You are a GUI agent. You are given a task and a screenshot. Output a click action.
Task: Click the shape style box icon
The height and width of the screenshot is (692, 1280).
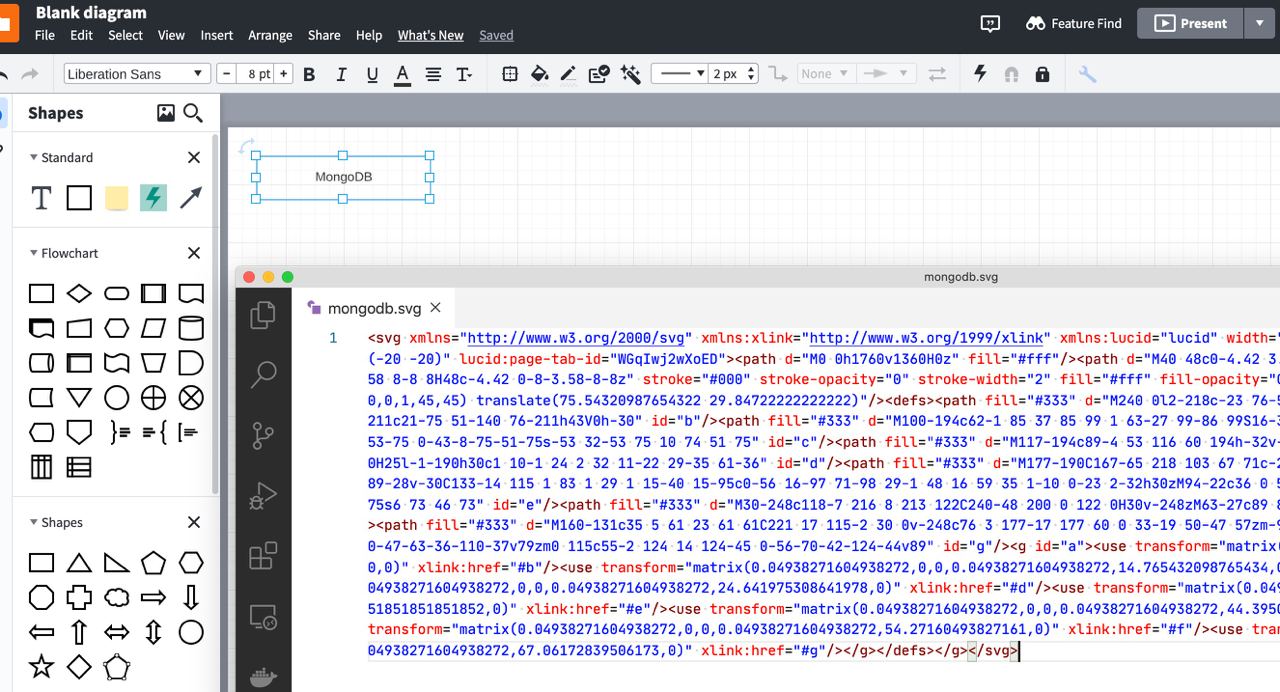point(510,74)
